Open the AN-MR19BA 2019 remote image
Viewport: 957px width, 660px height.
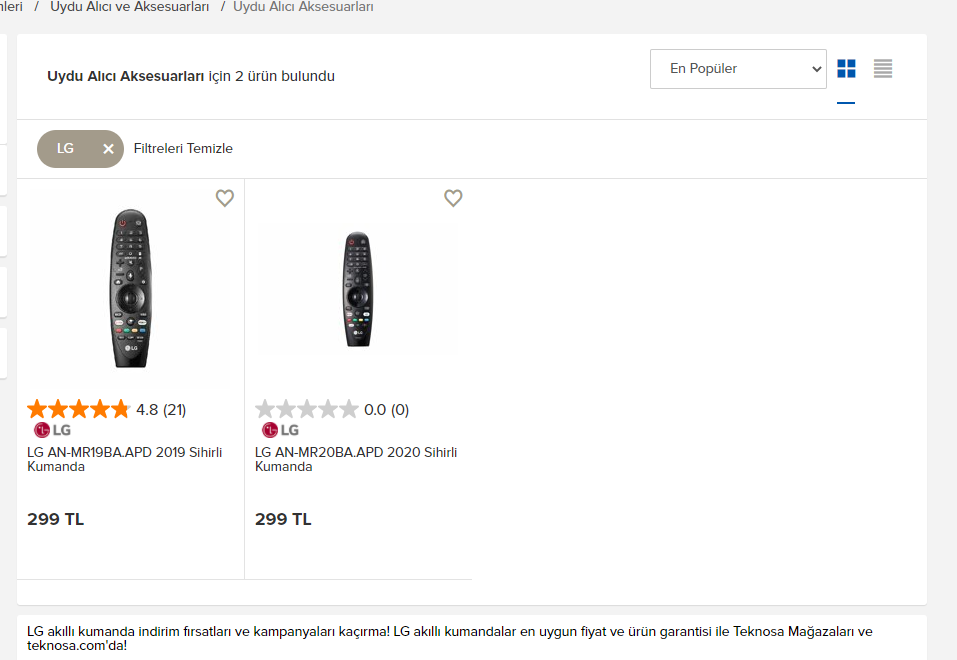coord(131,288)
